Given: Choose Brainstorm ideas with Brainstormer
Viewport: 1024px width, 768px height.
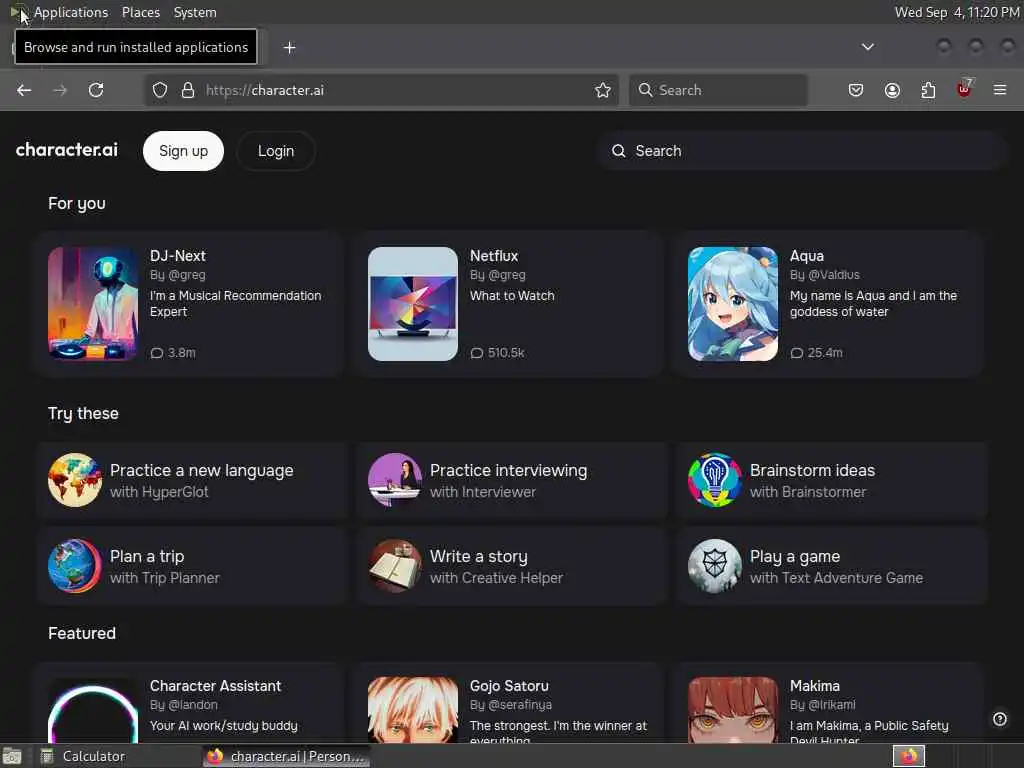Looking at the screenshot, I should click(831, 481).
